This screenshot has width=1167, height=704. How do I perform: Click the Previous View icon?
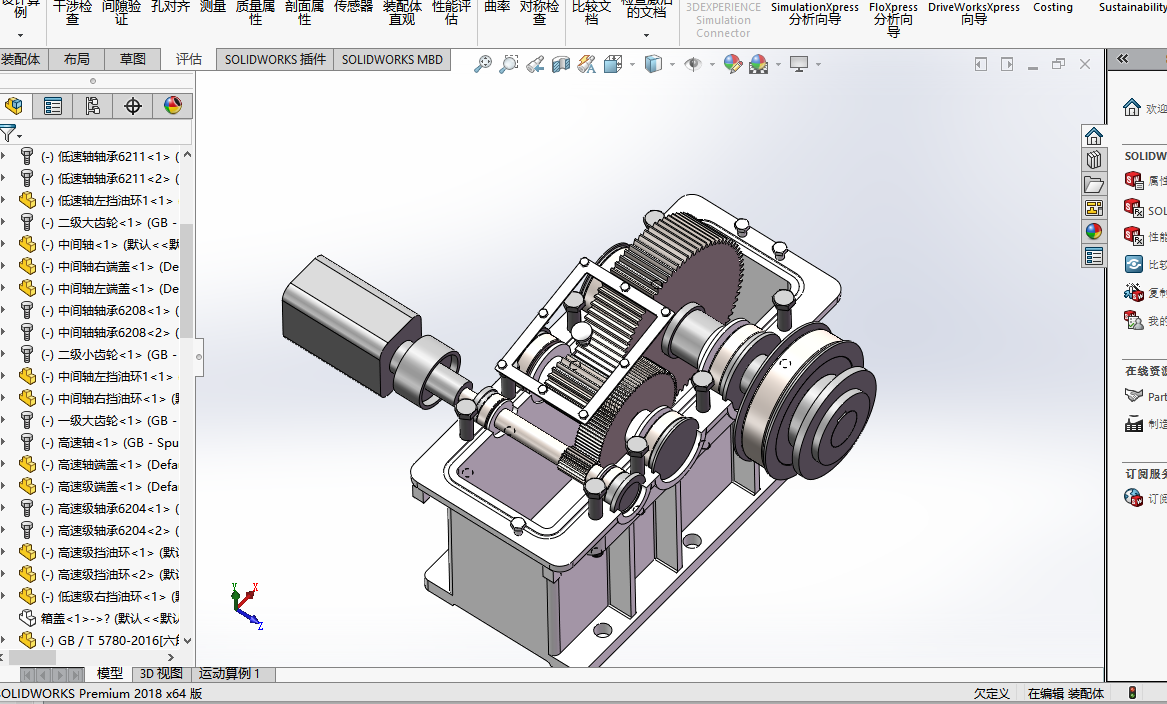tap(534, 65)
